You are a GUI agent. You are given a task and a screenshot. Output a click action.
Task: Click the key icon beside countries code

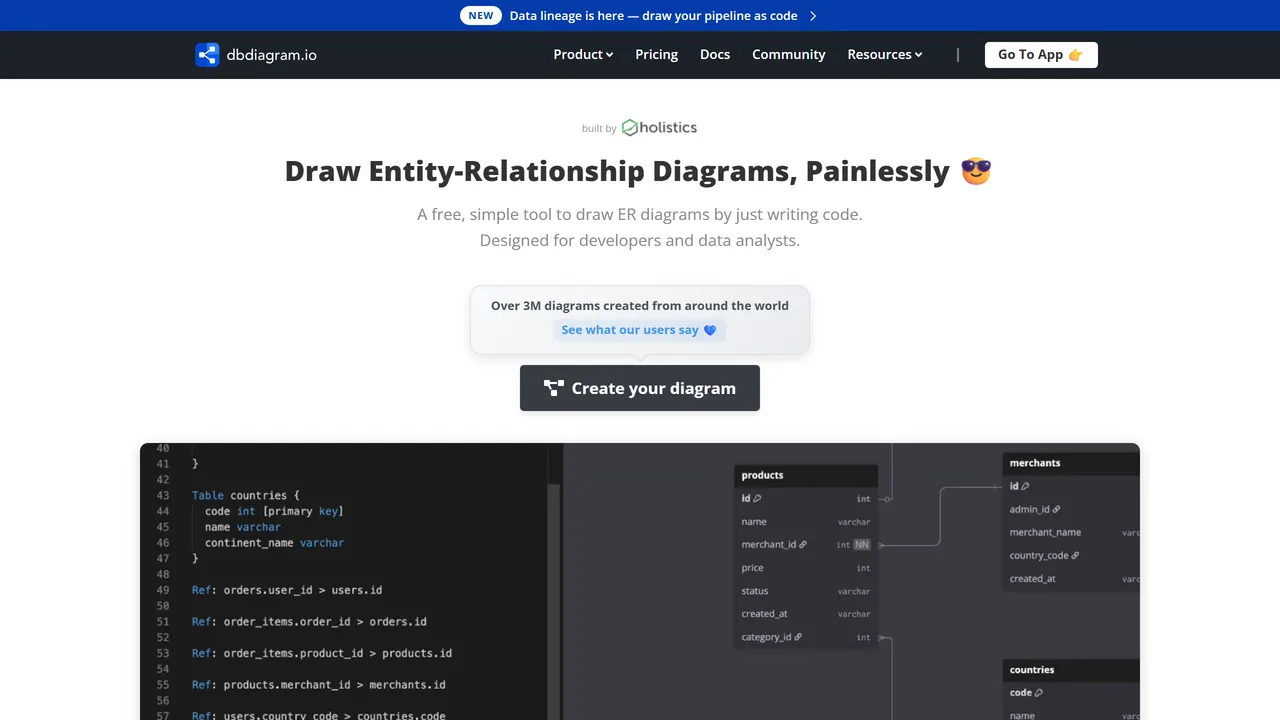click(1039, 693)
